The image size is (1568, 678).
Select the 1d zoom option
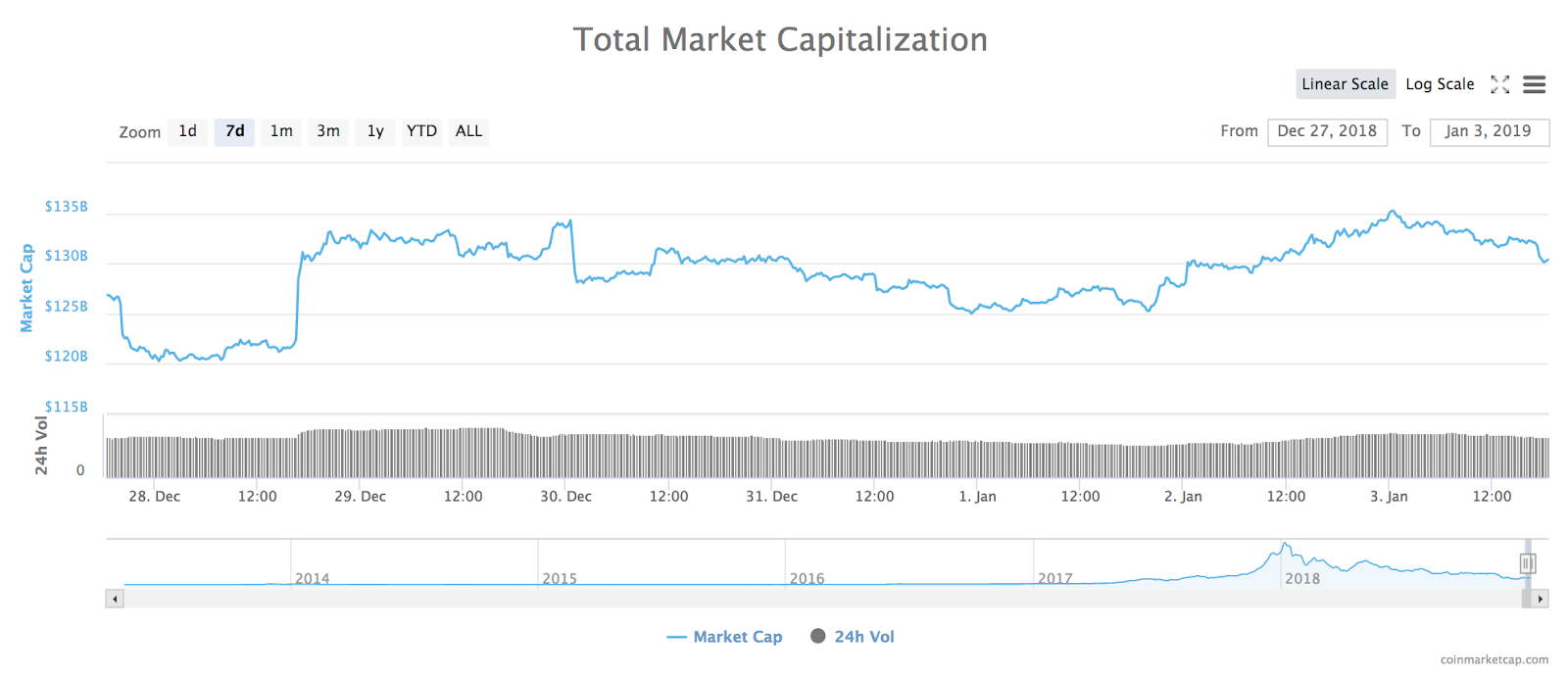point(186,131)
